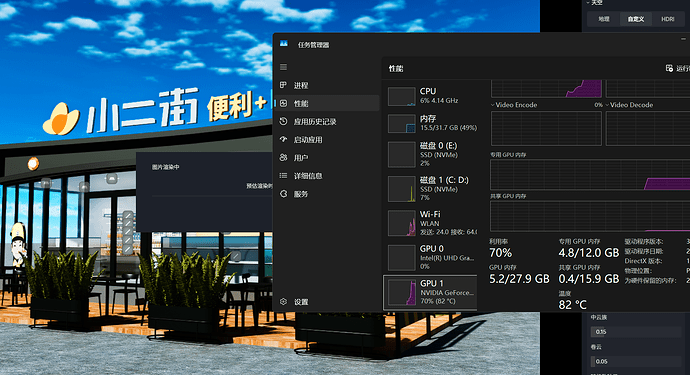
Task: Select the CPU 6% 4.14 GHz entry
Action: (x=430, y=96)
